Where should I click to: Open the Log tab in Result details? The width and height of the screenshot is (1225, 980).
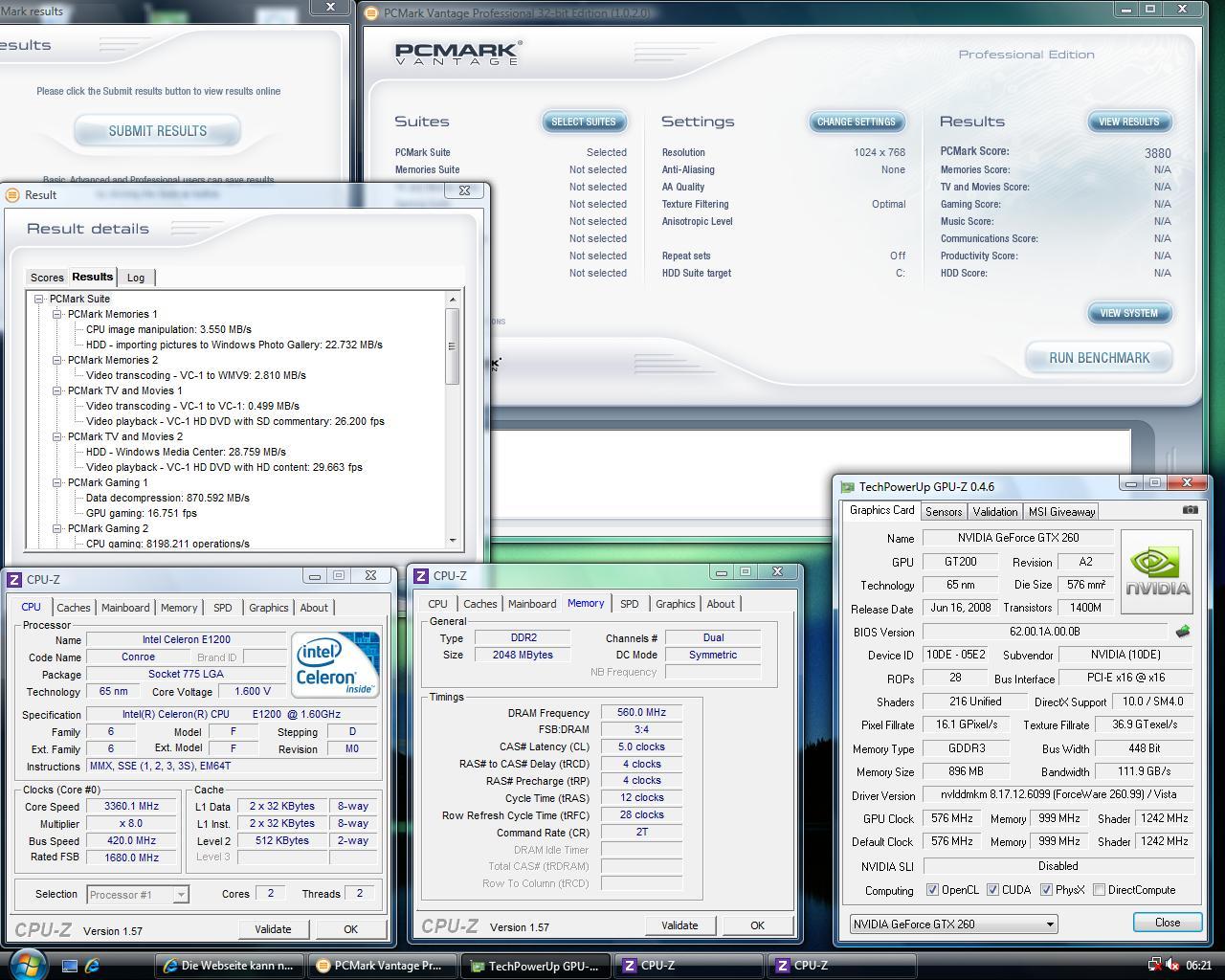coord(136,278)
